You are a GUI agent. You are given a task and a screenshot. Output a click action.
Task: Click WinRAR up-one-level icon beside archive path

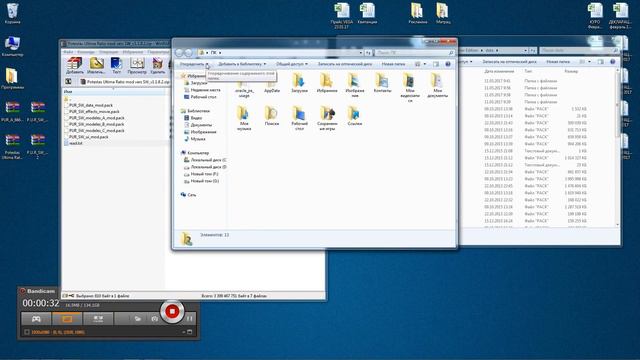click(69, 82)
